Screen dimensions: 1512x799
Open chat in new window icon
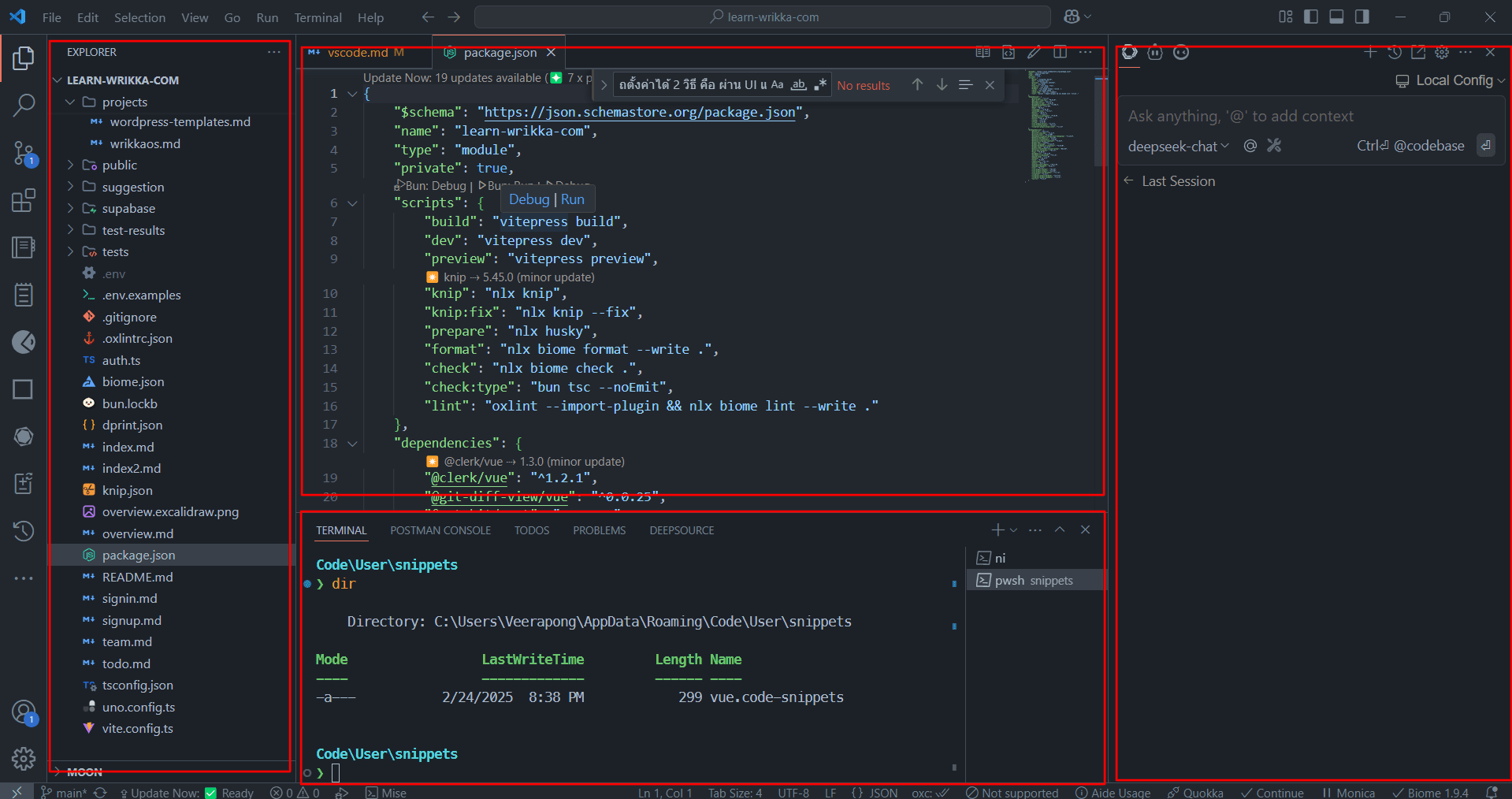point(1418,52)
